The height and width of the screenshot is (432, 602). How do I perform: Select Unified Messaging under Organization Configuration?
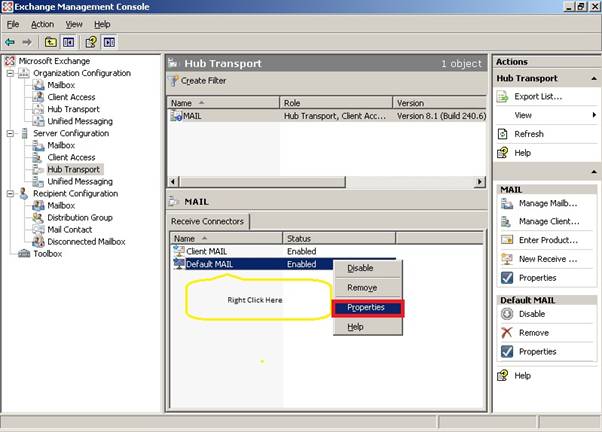80,121
